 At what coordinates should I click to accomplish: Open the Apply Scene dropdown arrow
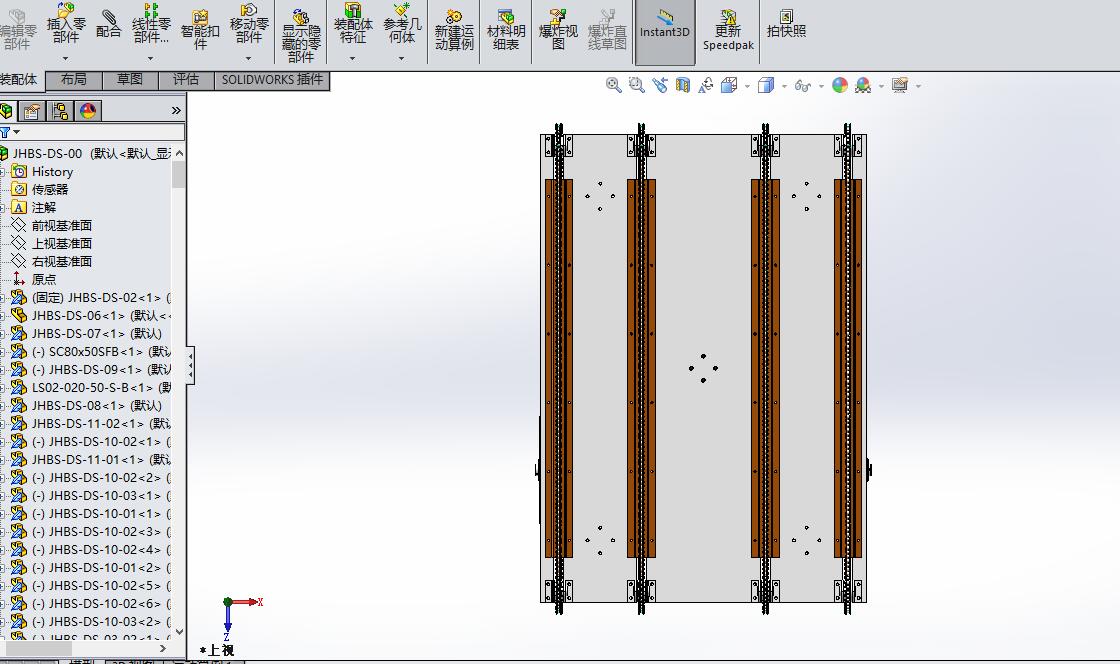881,86
